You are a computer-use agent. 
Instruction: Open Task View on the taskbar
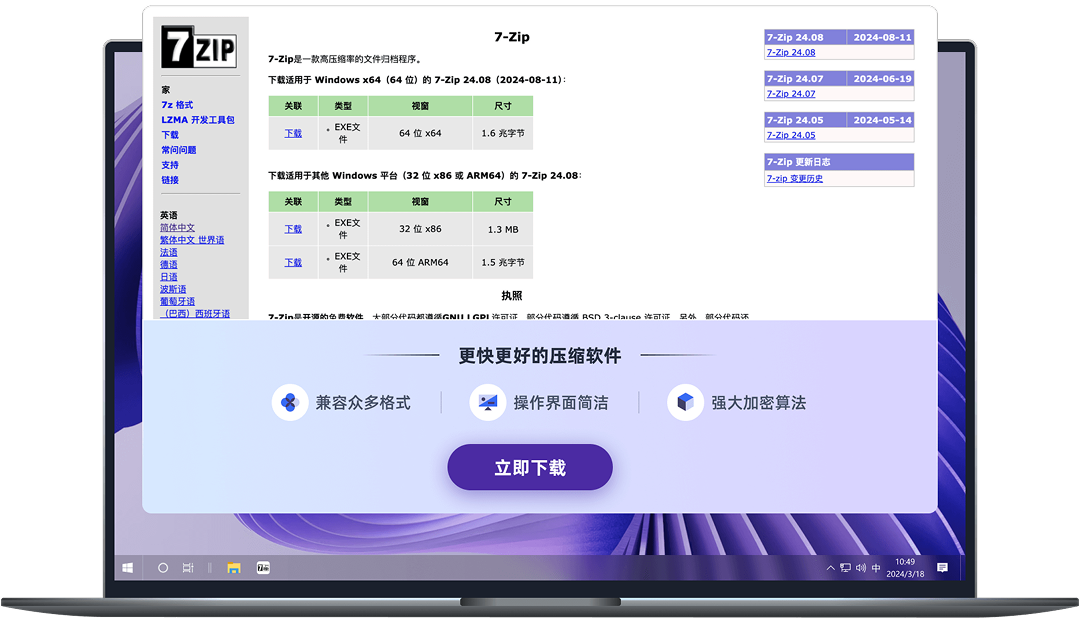(x=187, y=567)
